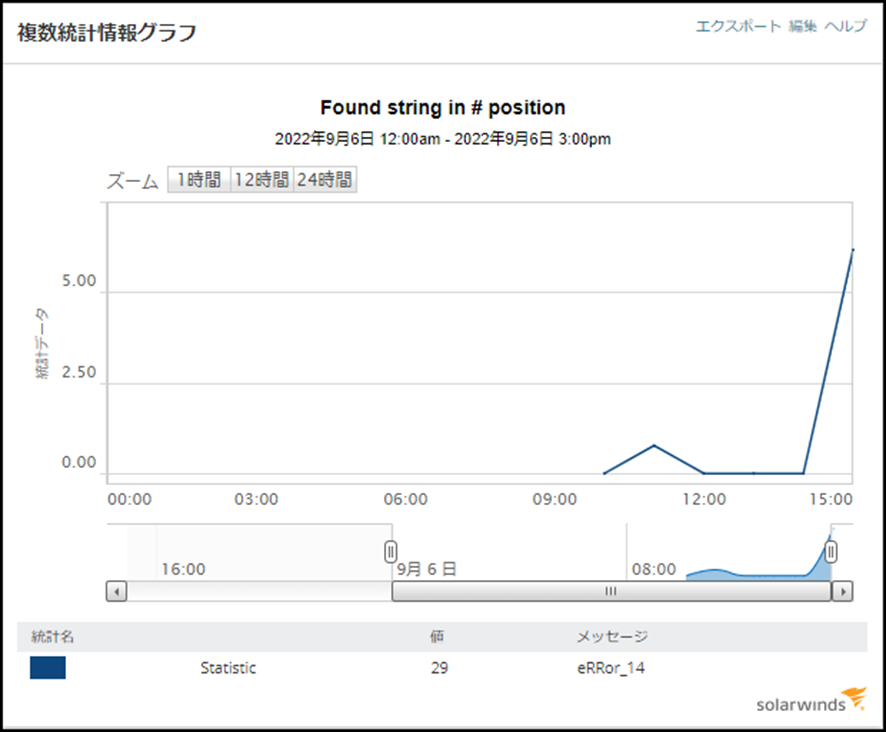Image resolution: width=886 pixels, height=732 pixels.
Task: Click the 値 column header
Action: point(437,637)
